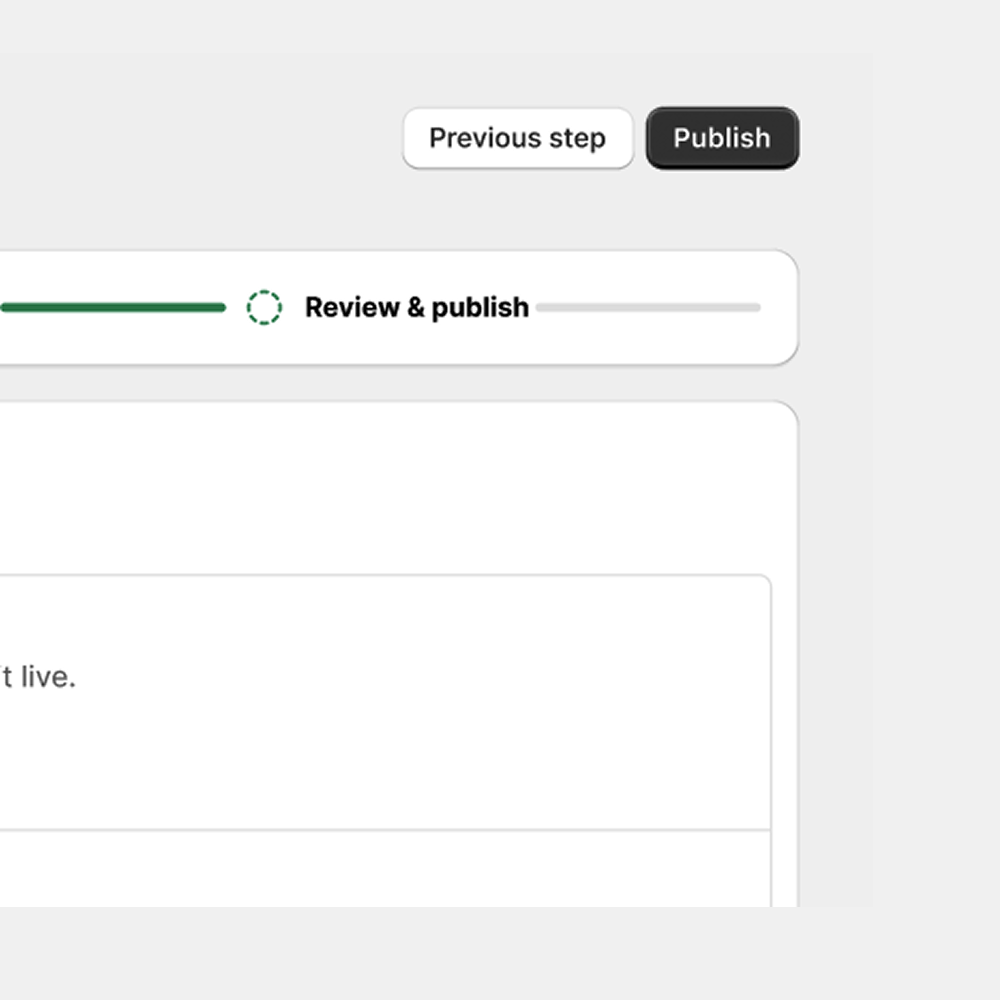Click the Publish button
Image resolution: width=1000 pixels, height=1000 pixels.
pyautogui.click(x=722, y=138)
